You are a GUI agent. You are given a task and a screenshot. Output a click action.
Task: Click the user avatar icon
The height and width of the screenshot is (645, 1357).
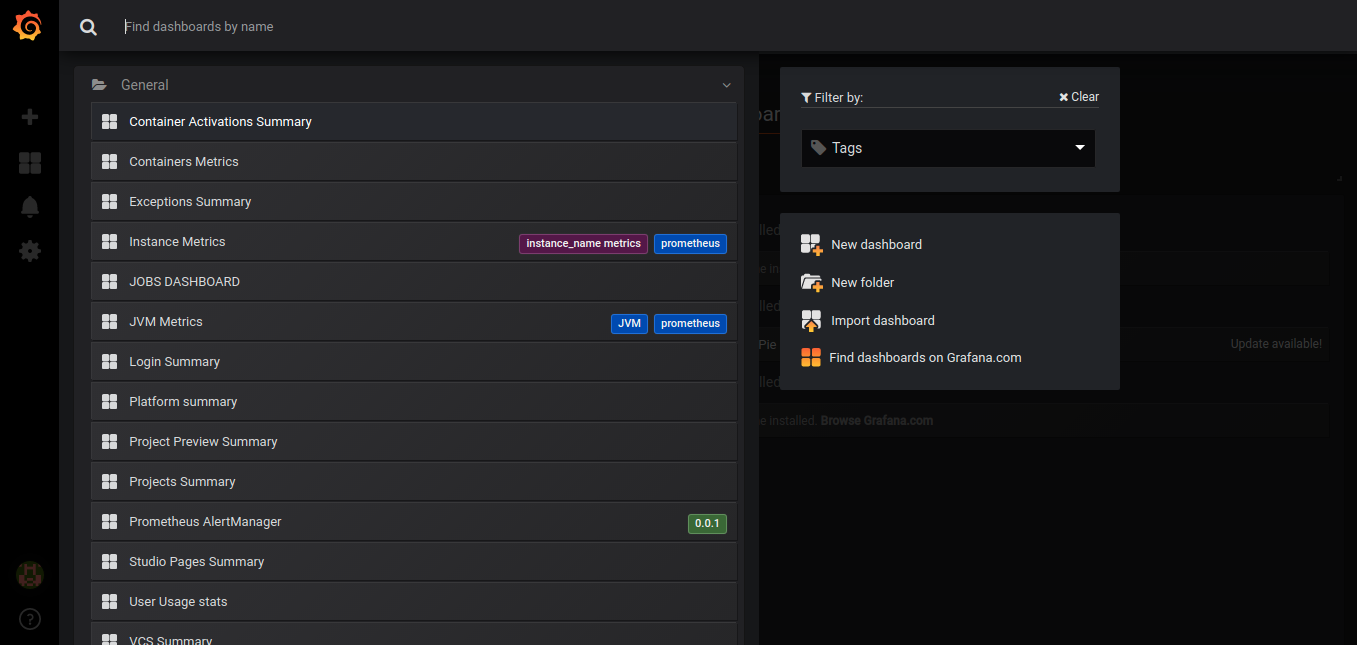point(29,575)
